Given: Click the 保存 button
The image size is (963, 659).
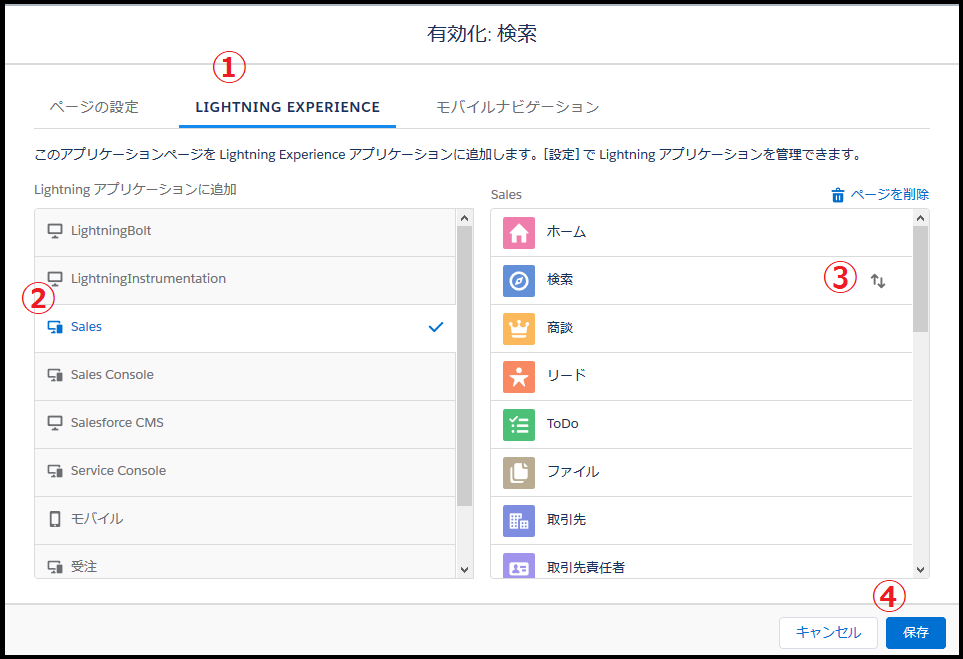Looking at the screenshot, I should 915,633.
